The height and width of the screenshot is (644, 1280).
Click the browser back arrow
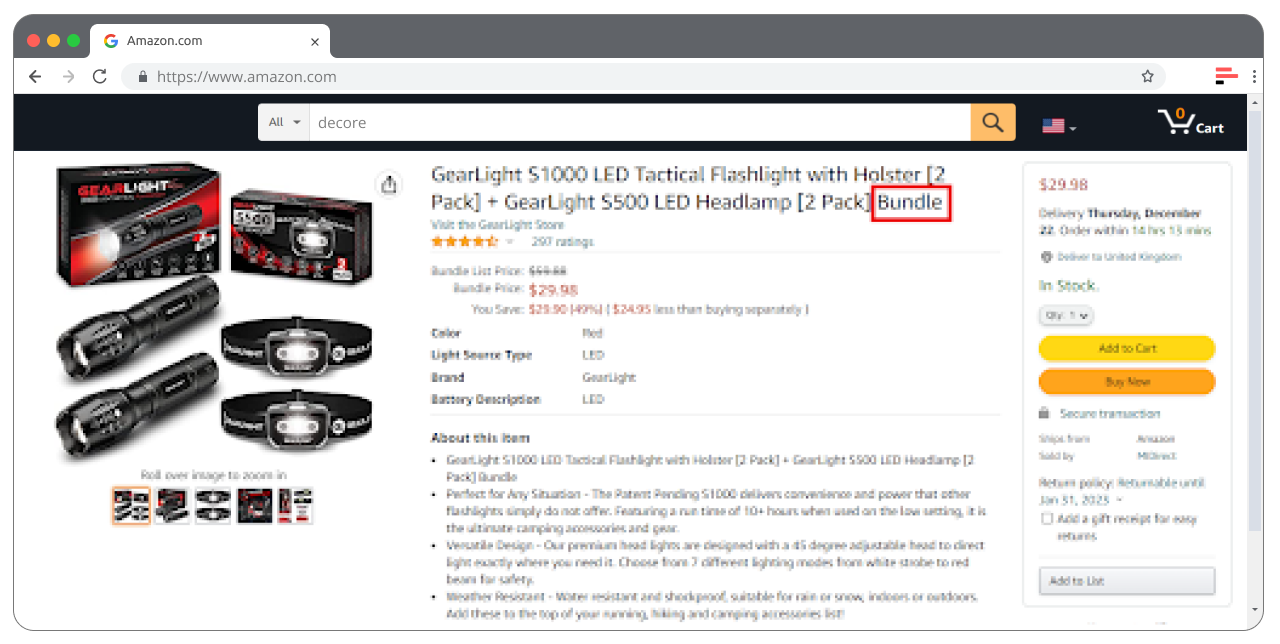click(x=35, y=76)
